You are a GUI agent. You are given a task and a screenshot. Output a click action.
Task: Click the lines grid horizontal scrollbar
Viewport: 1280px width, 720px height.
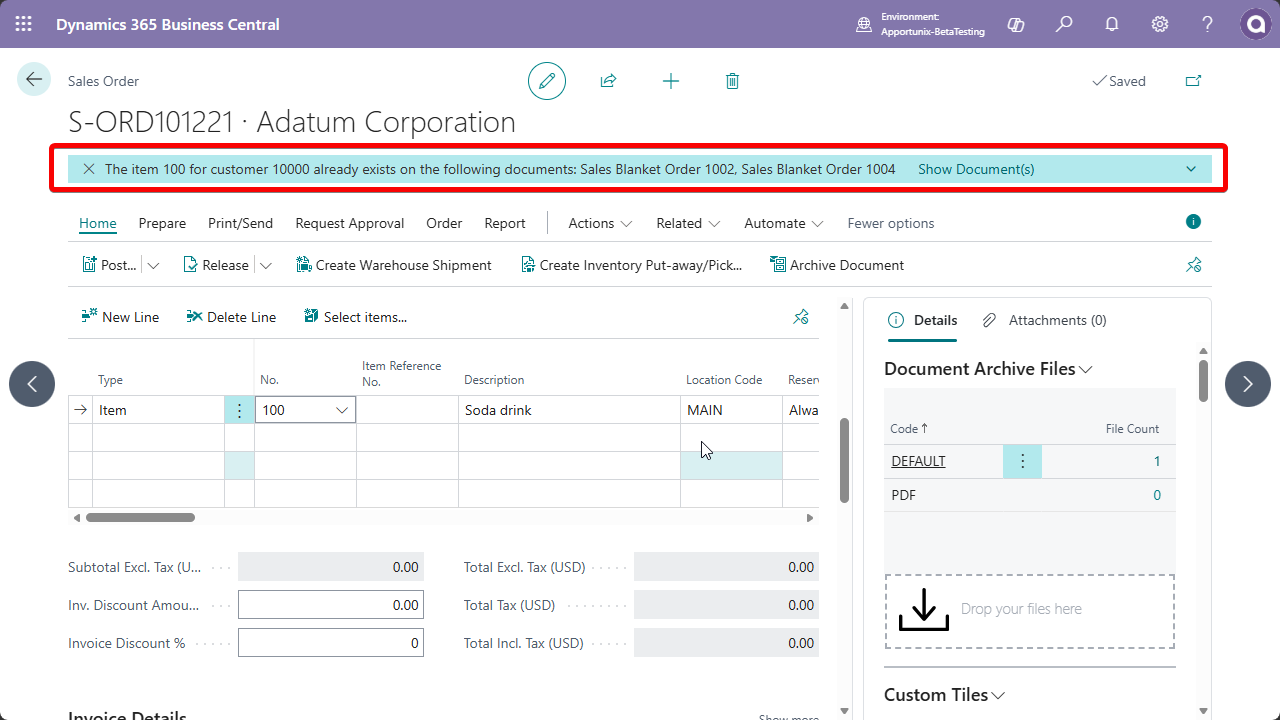[x=140, y=518]
